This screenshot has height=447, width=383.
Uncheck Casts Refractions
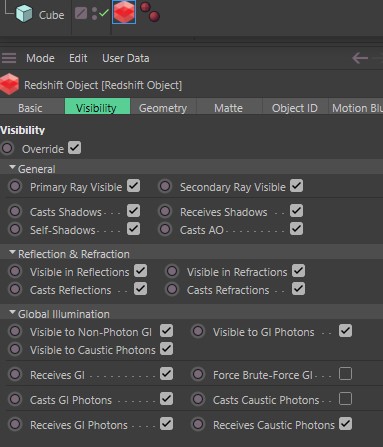[x=299, y=289]
